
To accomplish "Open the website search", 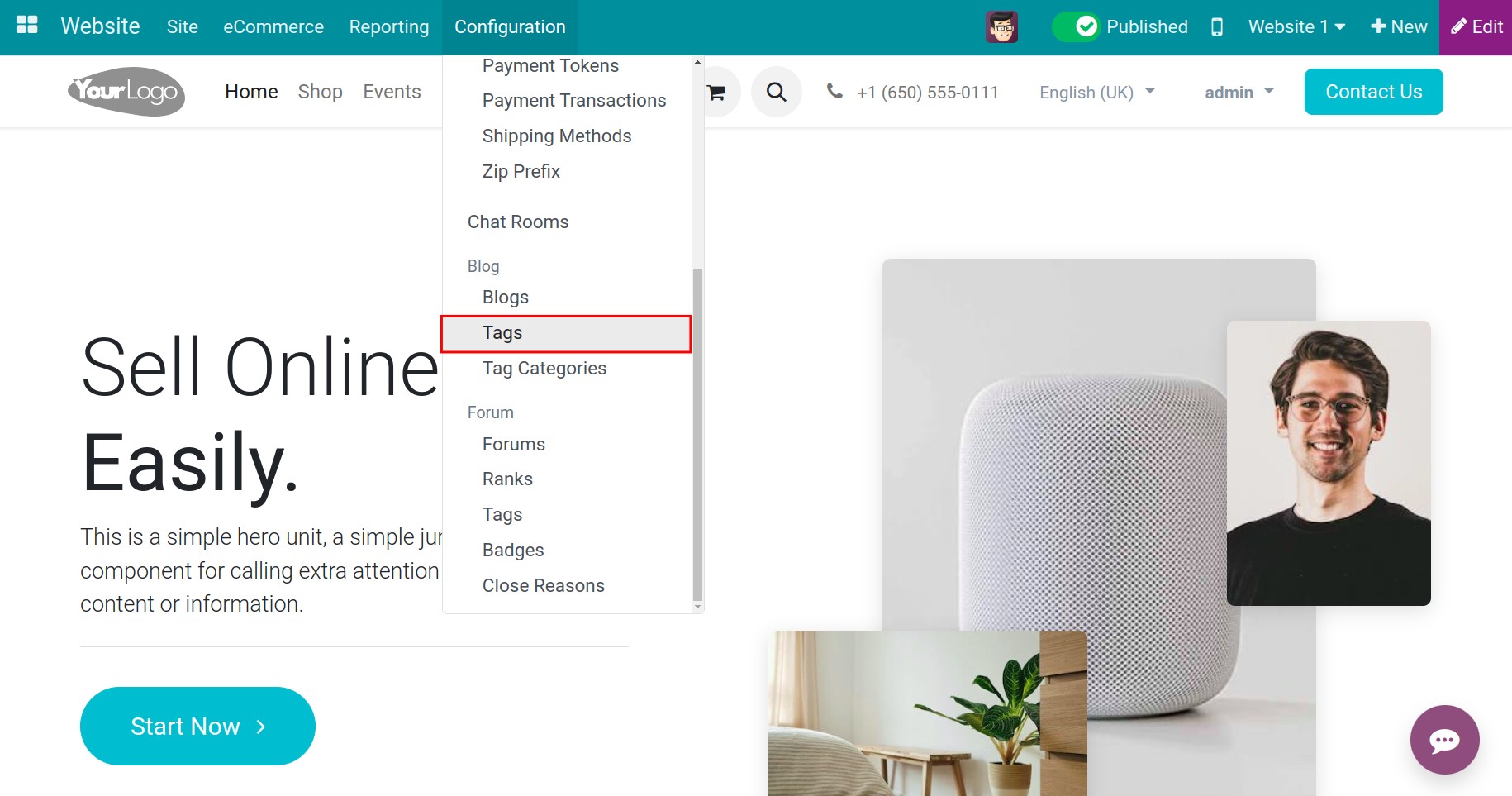I will [x=776, y=92].
